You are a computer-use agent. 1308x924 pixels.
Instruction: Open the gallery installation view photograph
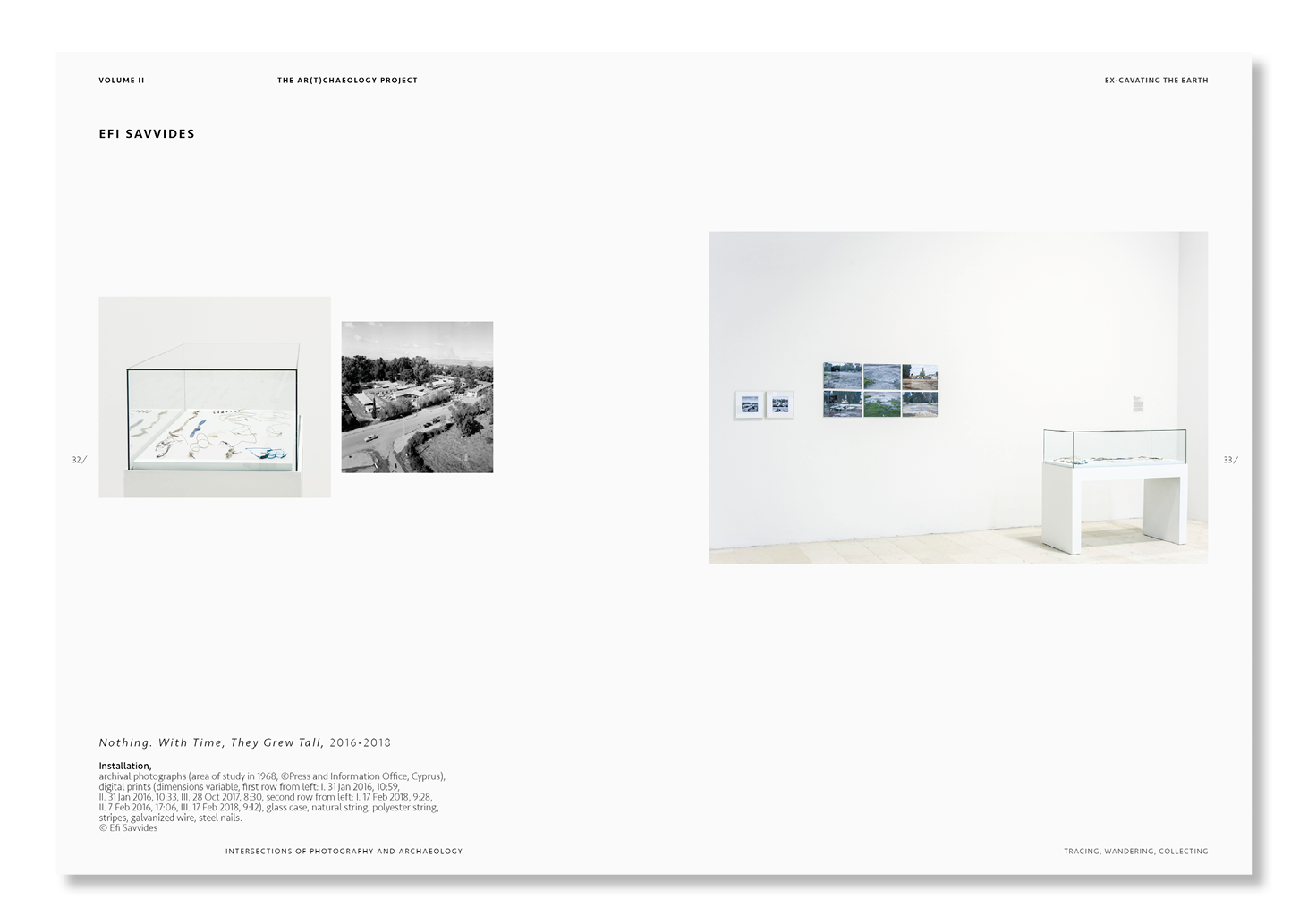tap(958, 397)
